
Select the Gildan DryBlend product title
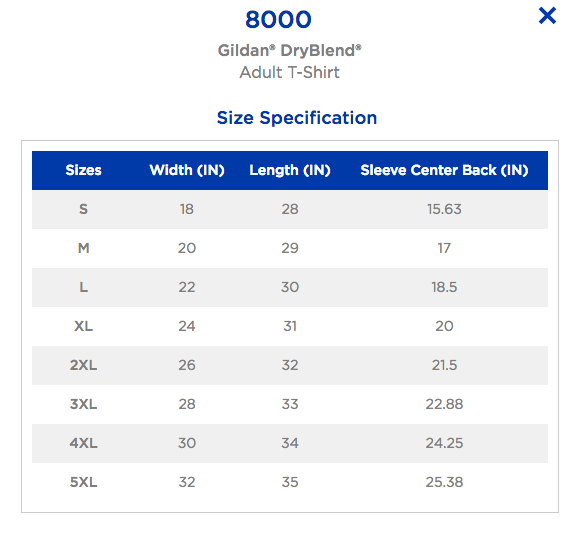pyautogui.click(x=290, y=50)
